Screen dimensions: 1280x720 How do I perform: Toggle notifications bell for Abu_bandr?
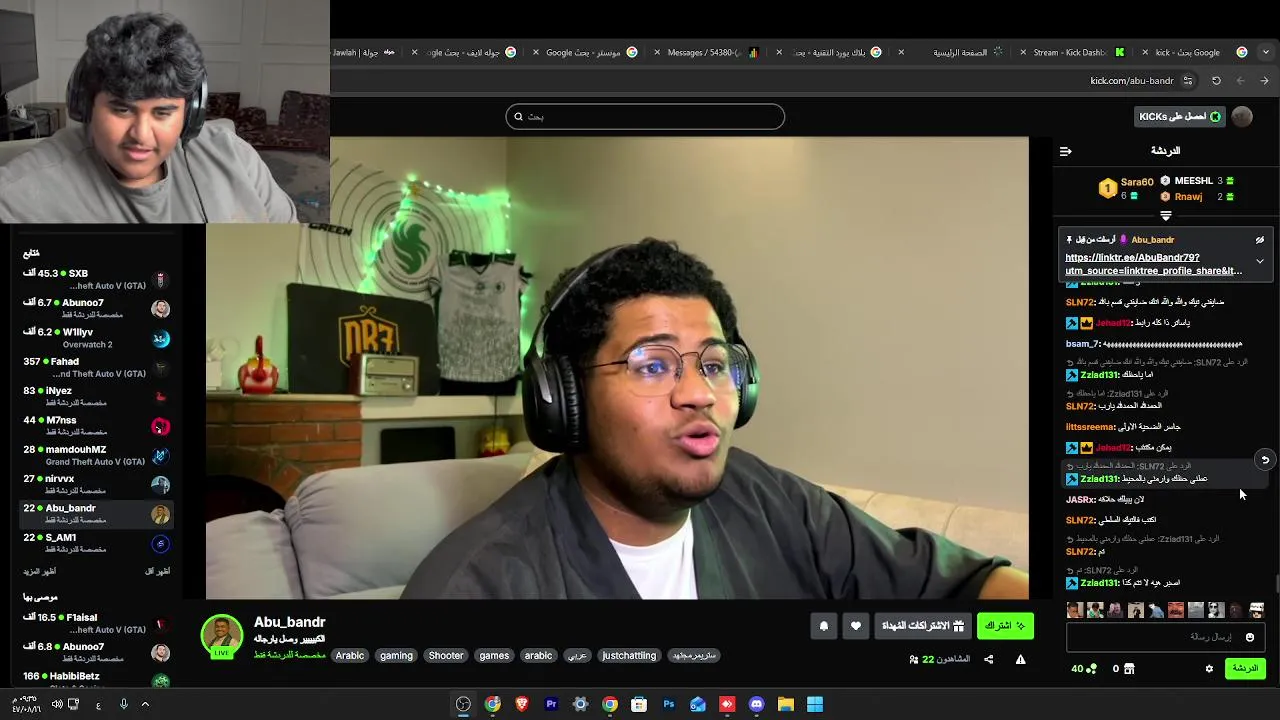[x=824, y=626]
